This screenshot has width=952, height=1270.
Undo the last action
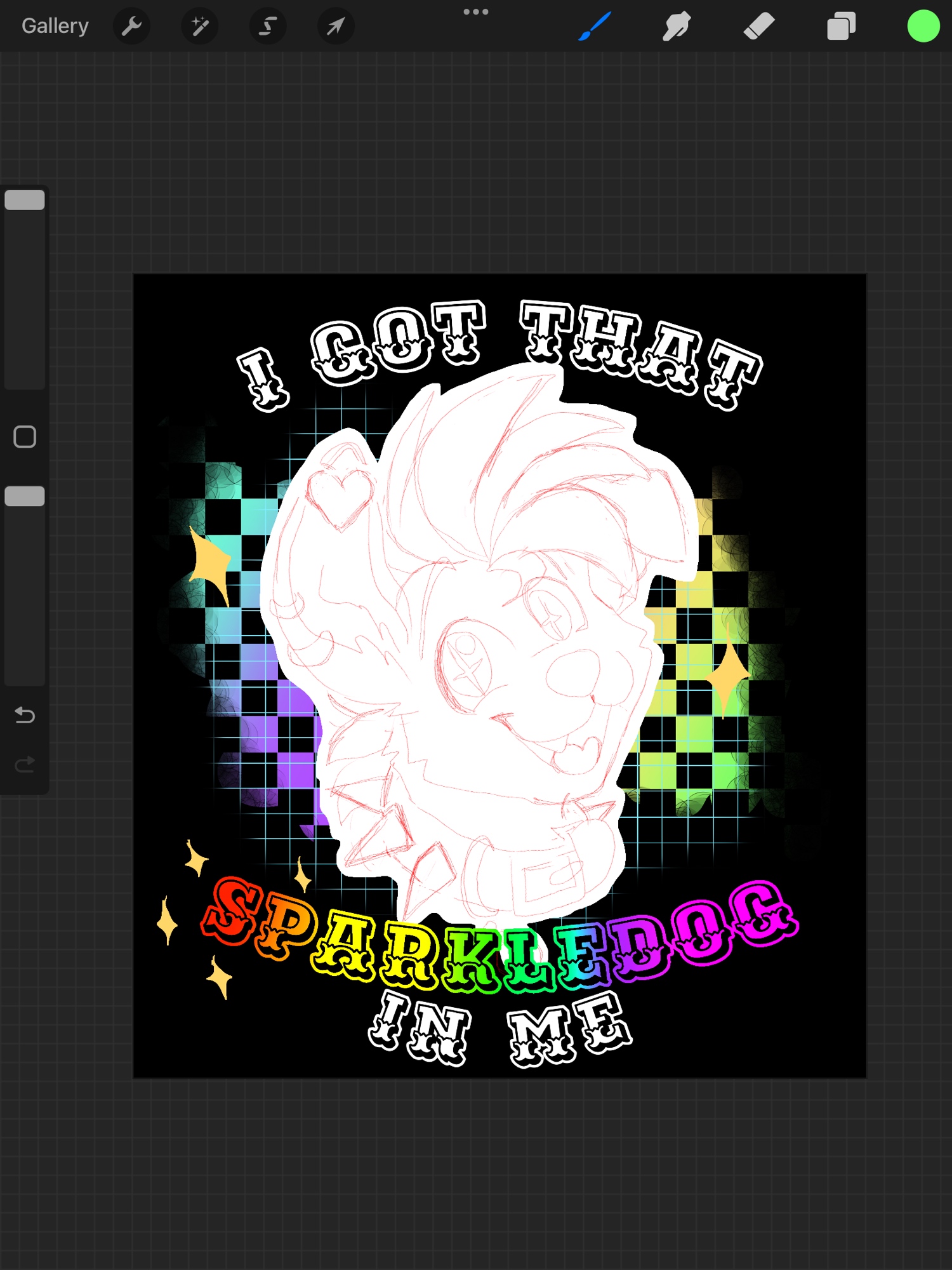[25, 716]
